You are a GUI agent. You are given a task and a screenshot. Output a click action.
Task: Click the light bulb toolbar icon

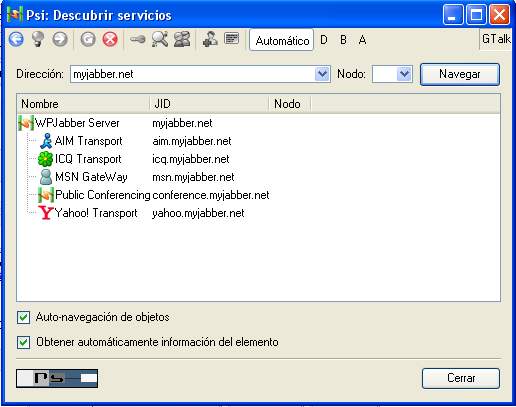38,39
